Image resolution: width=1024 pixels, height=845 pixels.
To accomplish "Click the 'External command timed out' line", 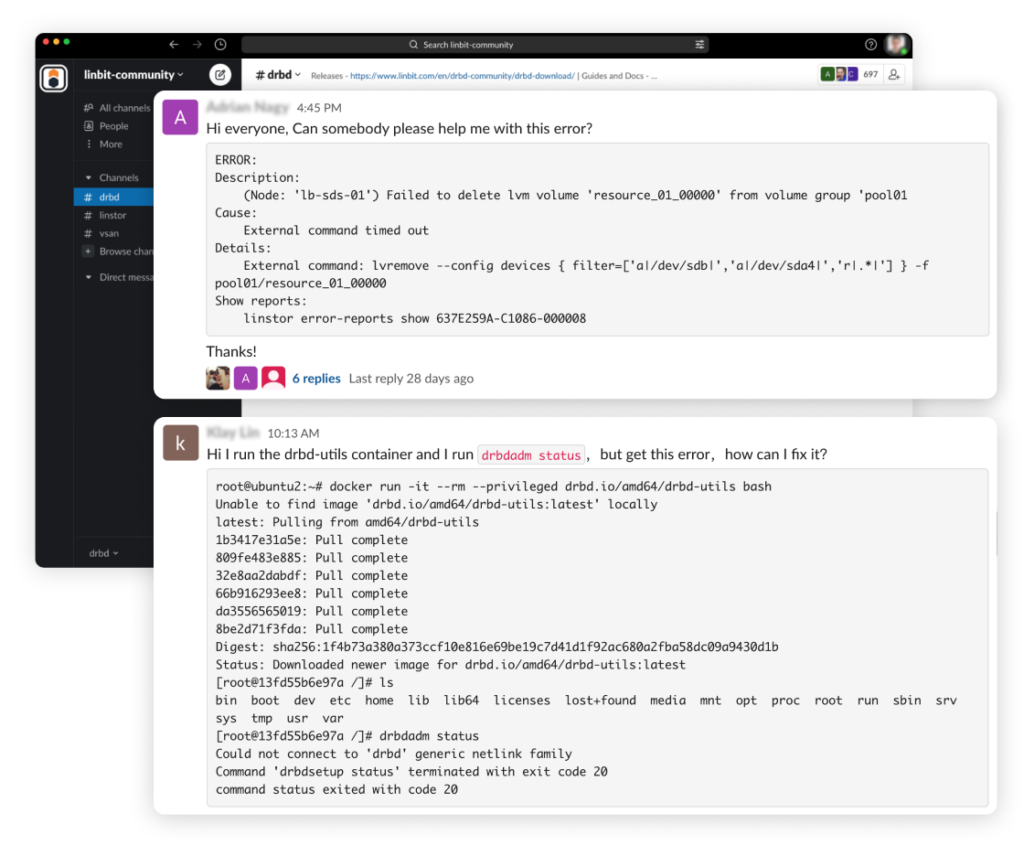I will pos(336,231).
